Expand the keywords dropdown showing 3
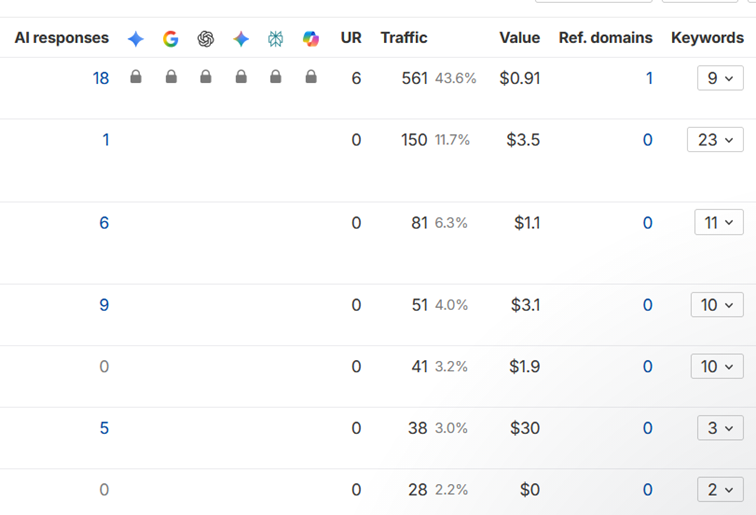Image resolution: width=756 pixels, height=515 pixels. (x=720, y=428)
